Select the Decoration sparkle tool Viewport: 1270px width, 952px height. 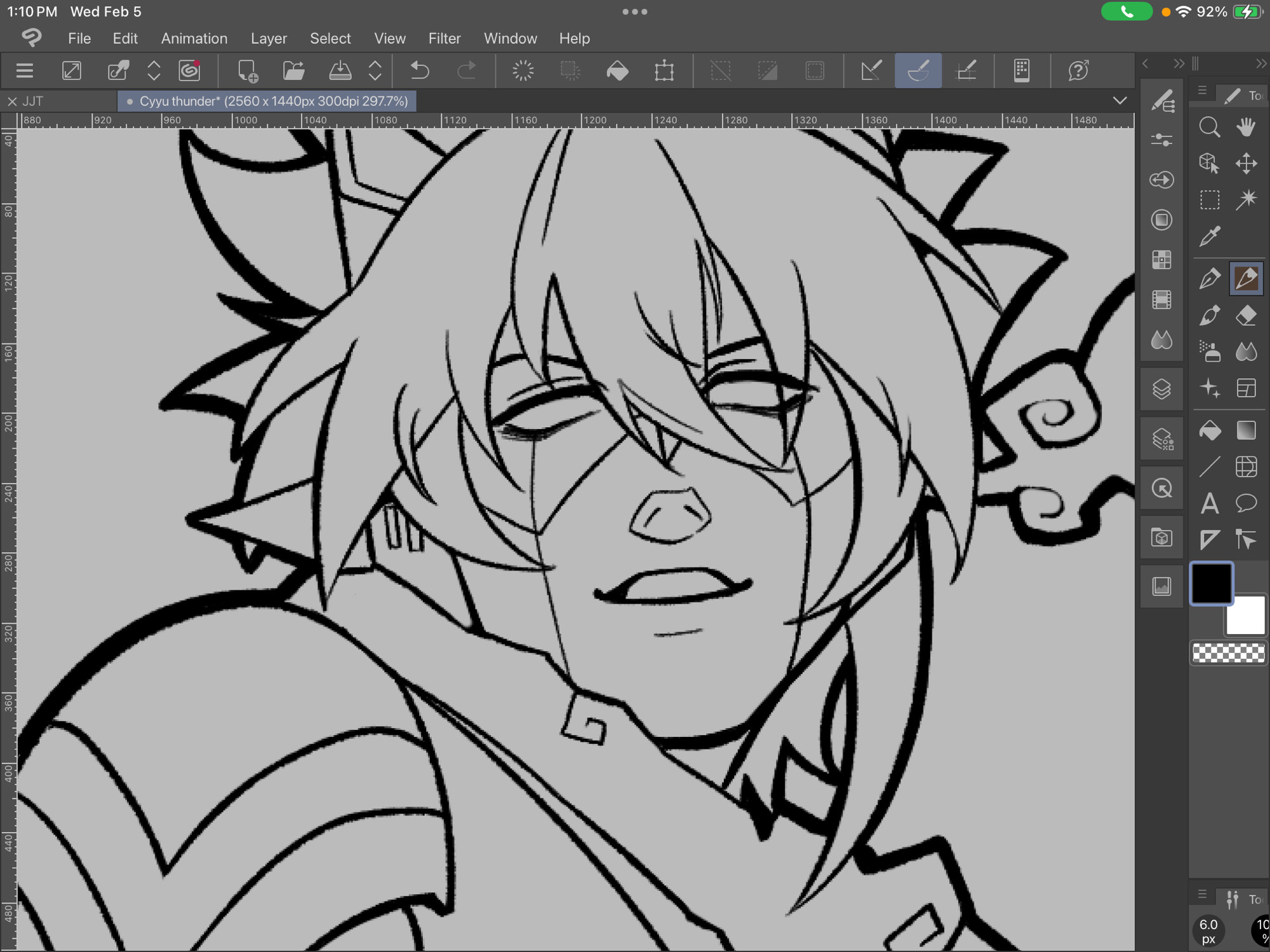[x=1210, y=388]
